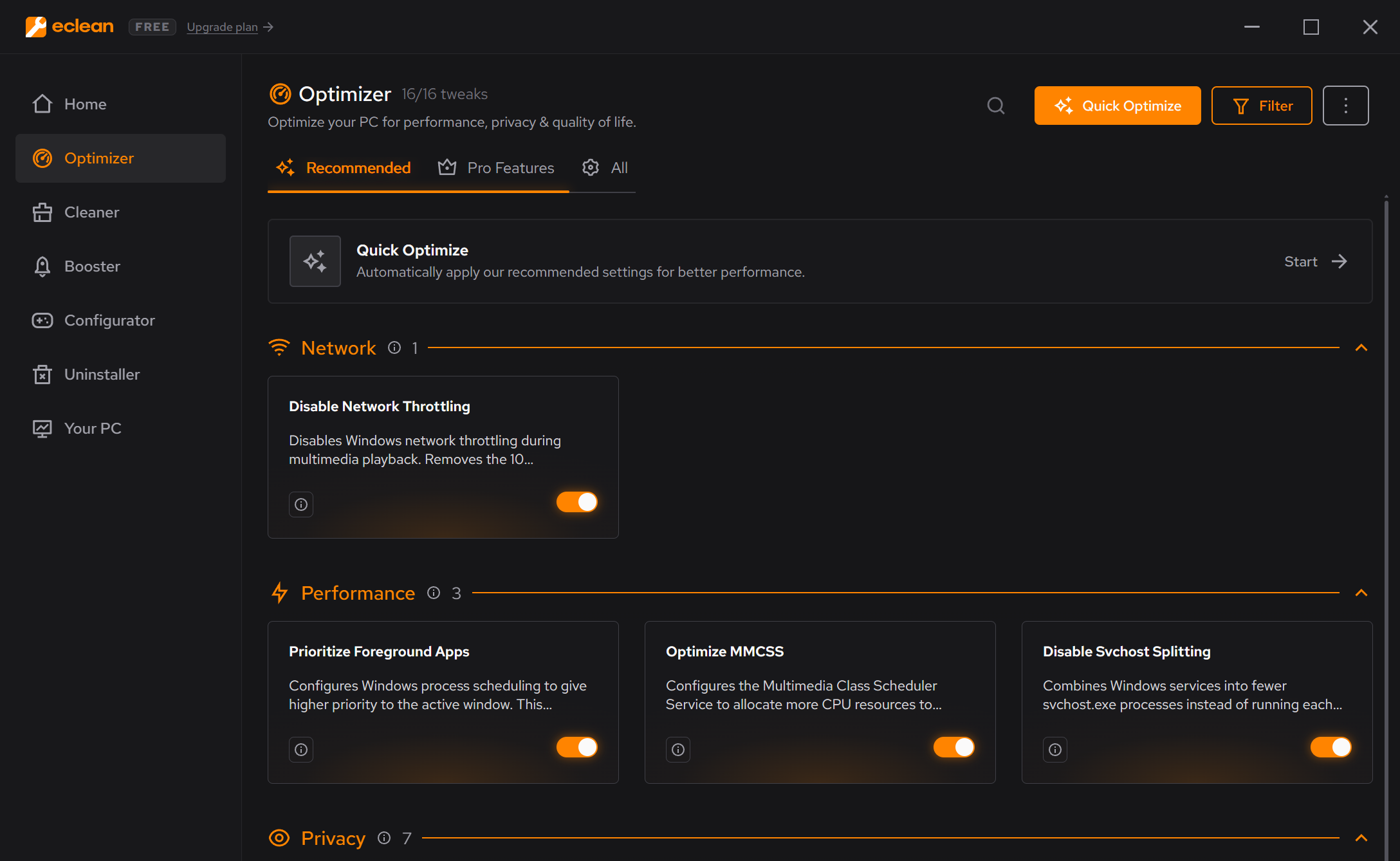This screenshot has height=861, width=1400.
Task: Show info for Optimize MMCSS
Action: (x=678, y=750)
